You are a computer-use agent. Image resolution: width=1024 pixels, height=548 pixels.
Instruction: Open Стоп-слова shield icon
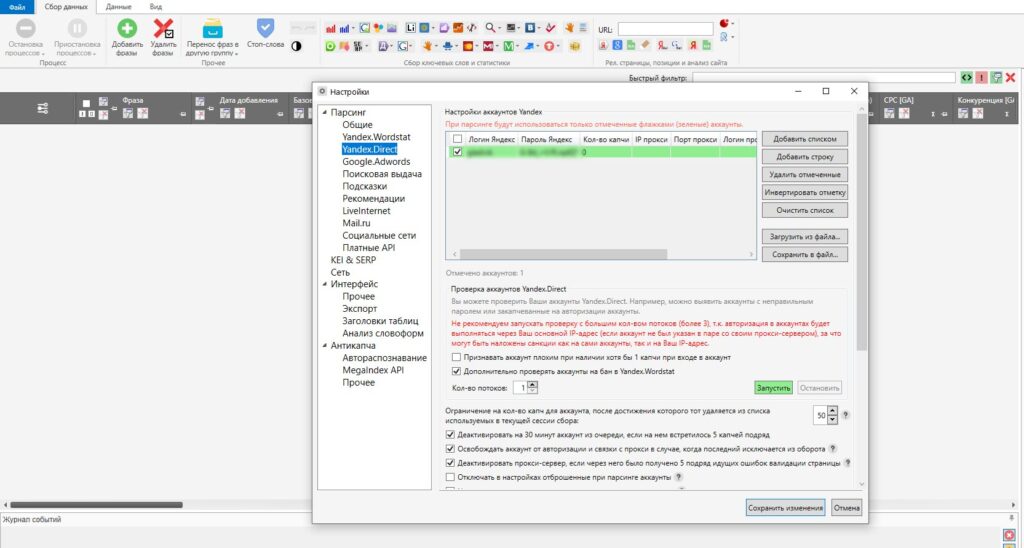pos(265,28)
